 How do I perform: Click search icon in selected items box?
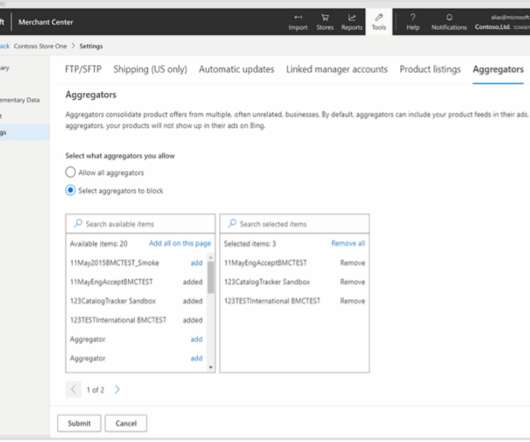(x=232, y=223)
